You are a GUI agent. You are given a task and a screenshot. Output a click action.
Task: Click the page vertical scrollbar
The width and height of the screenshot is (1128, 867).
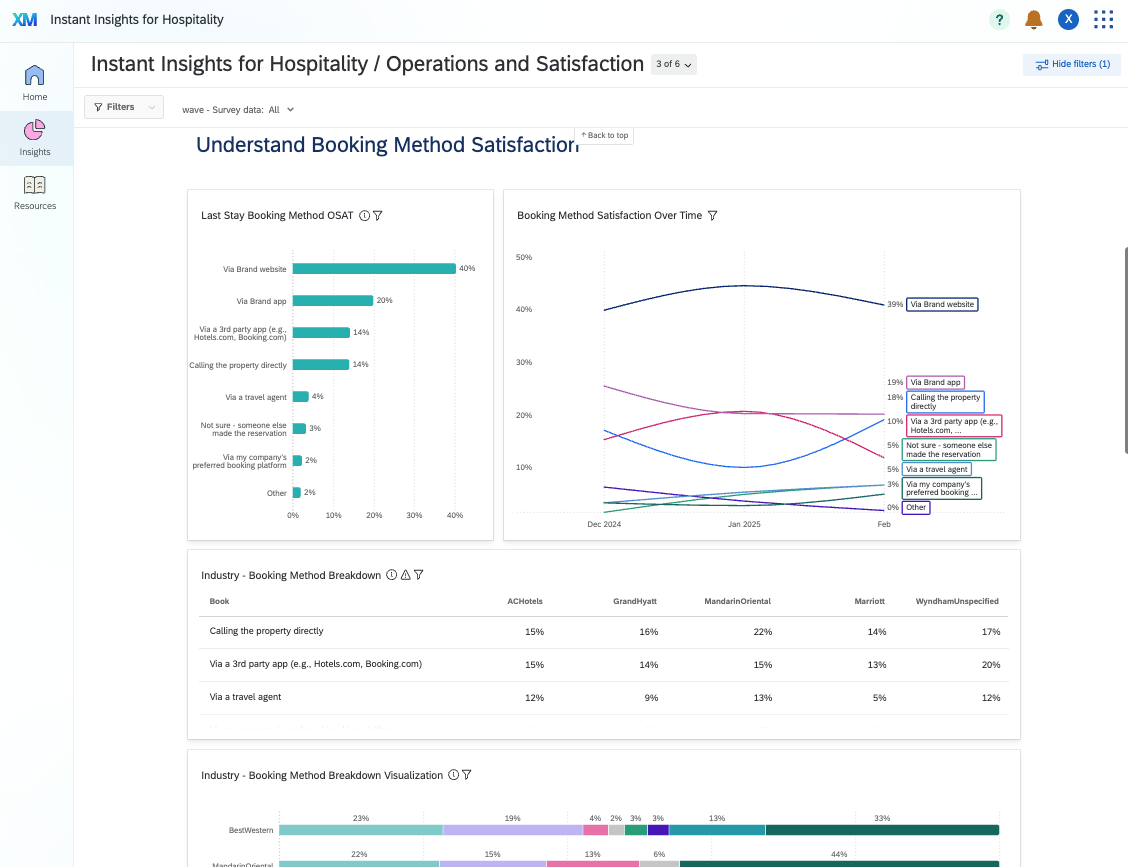pos(1125,350)
